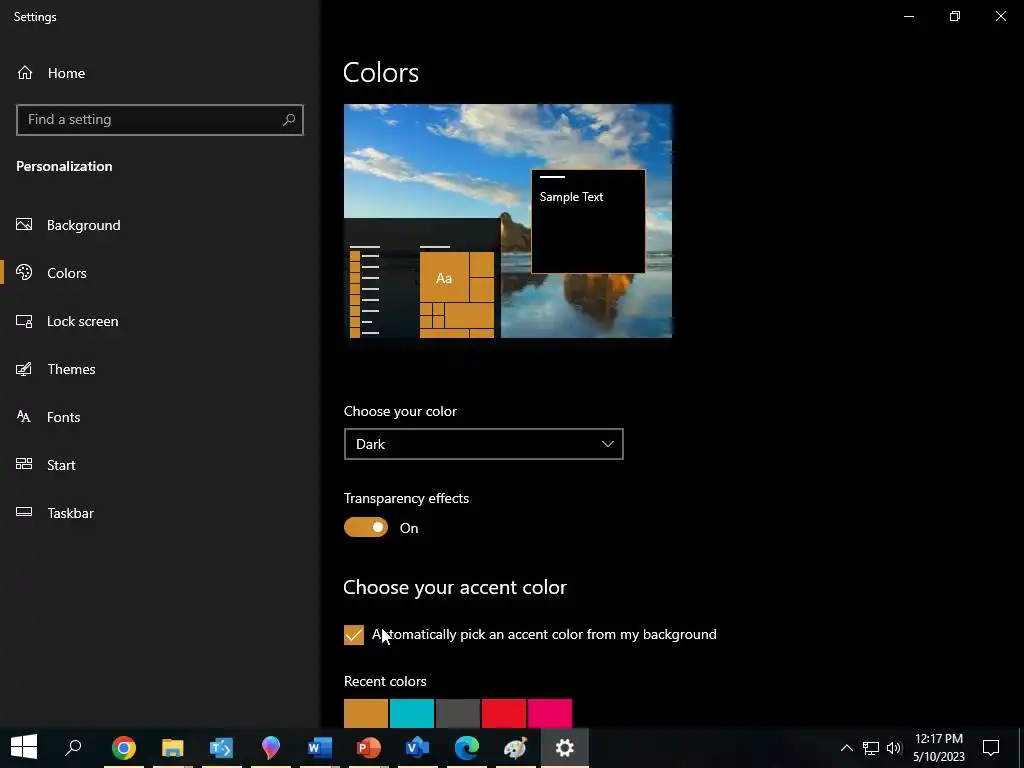Go to Themes settings
Viewport: 1024px width, 768px height.
(x=71, y=369)
